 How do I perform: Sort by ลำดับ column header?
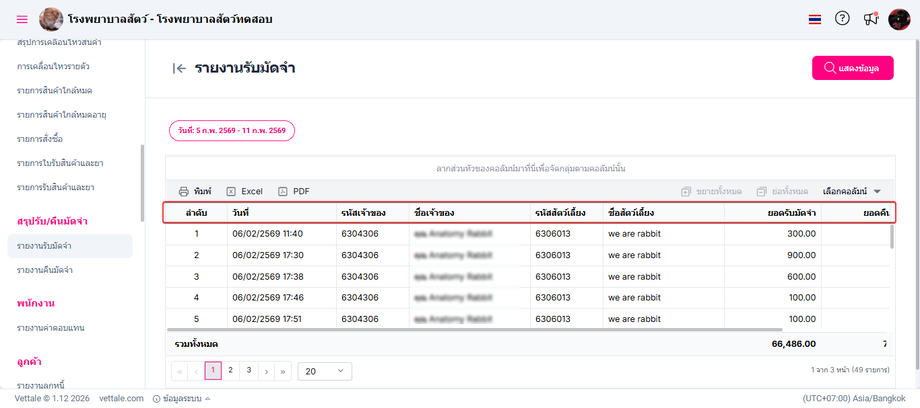(196, 213)
